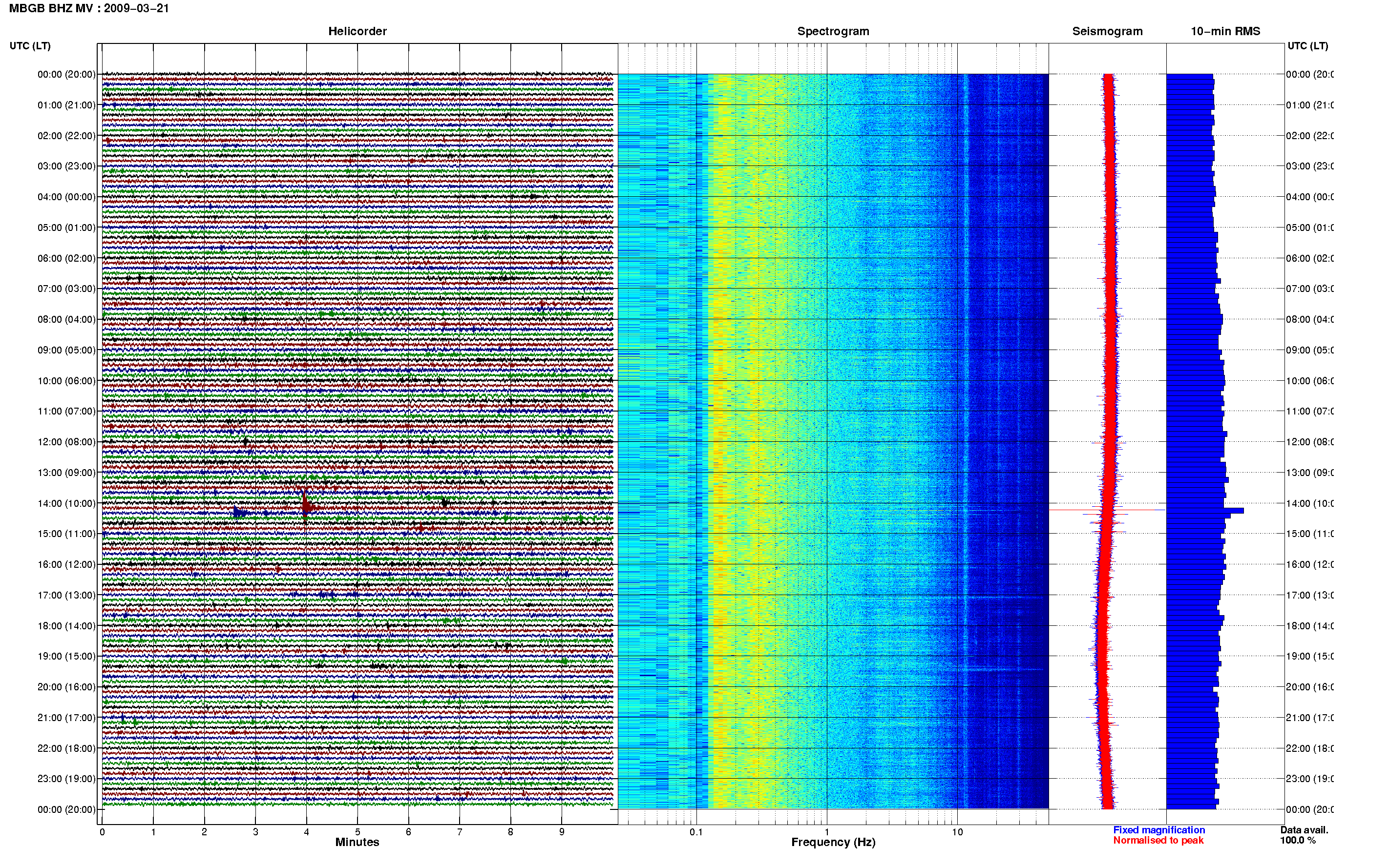This screenshot has height=868, width=1389.
Task: Click the left '11:00 (07:00)' time label
Action: pyautogui.click(x=66, y=411)
